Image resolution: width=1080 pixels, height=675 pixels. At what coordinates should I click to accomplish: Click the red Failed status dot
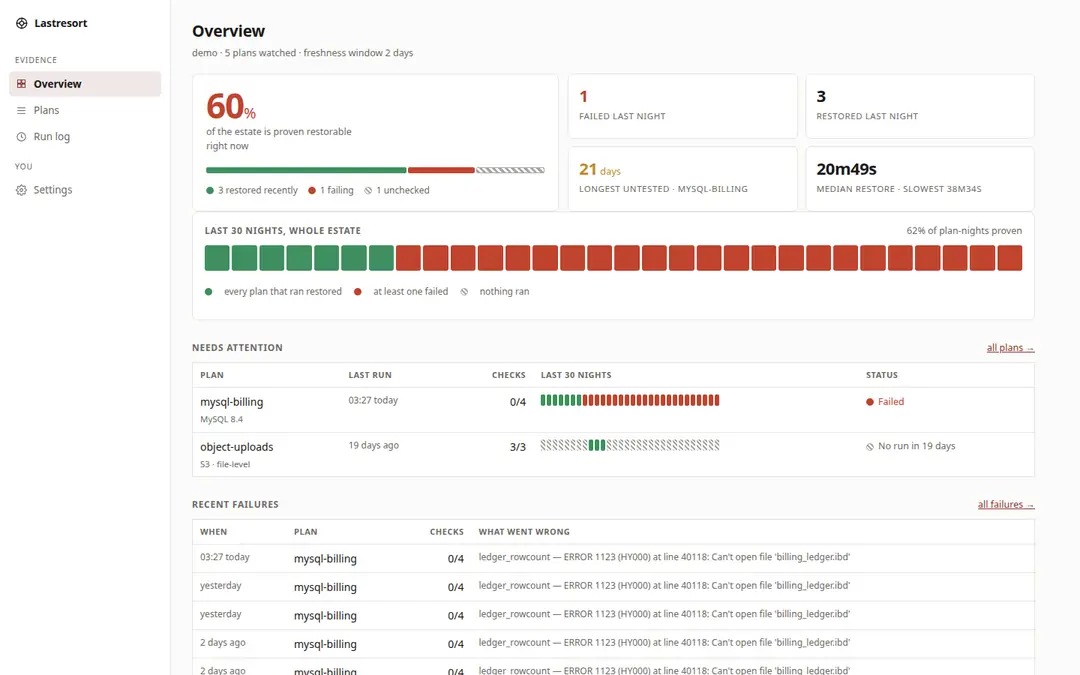pos(870,402)
